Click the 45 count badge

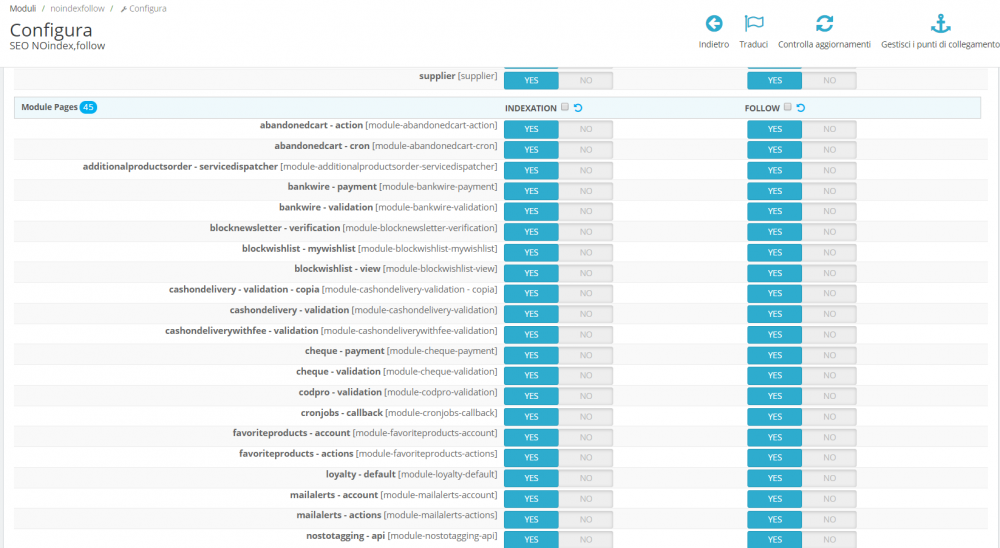click(x=88, y=107)
